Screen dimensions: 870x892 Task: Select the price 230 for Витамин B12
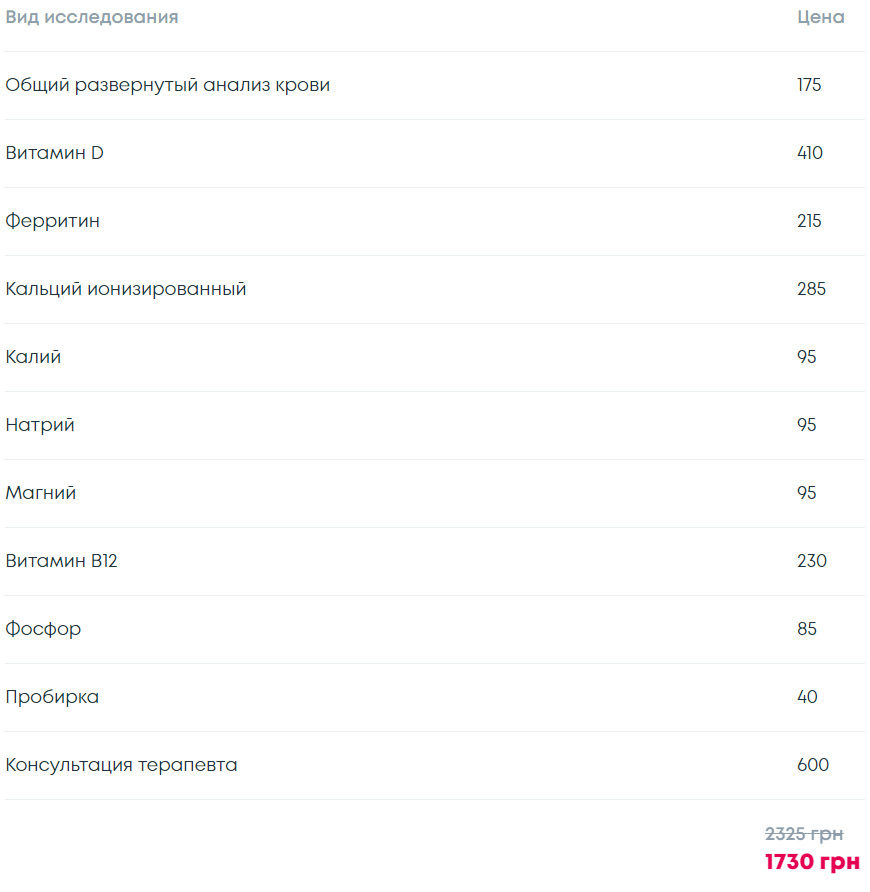tap(812, 561)
